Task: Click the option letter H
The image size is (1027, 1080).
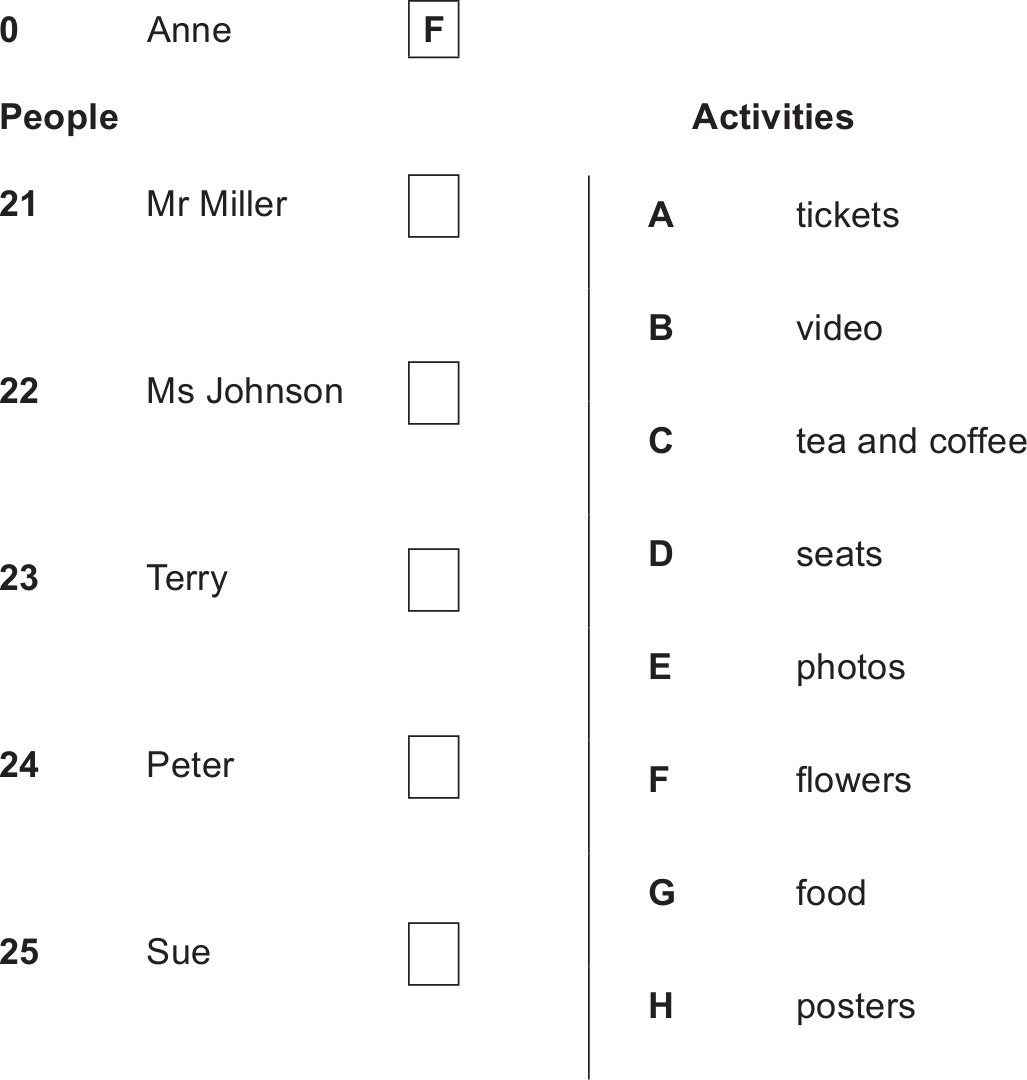Action: coord(660,1006)
